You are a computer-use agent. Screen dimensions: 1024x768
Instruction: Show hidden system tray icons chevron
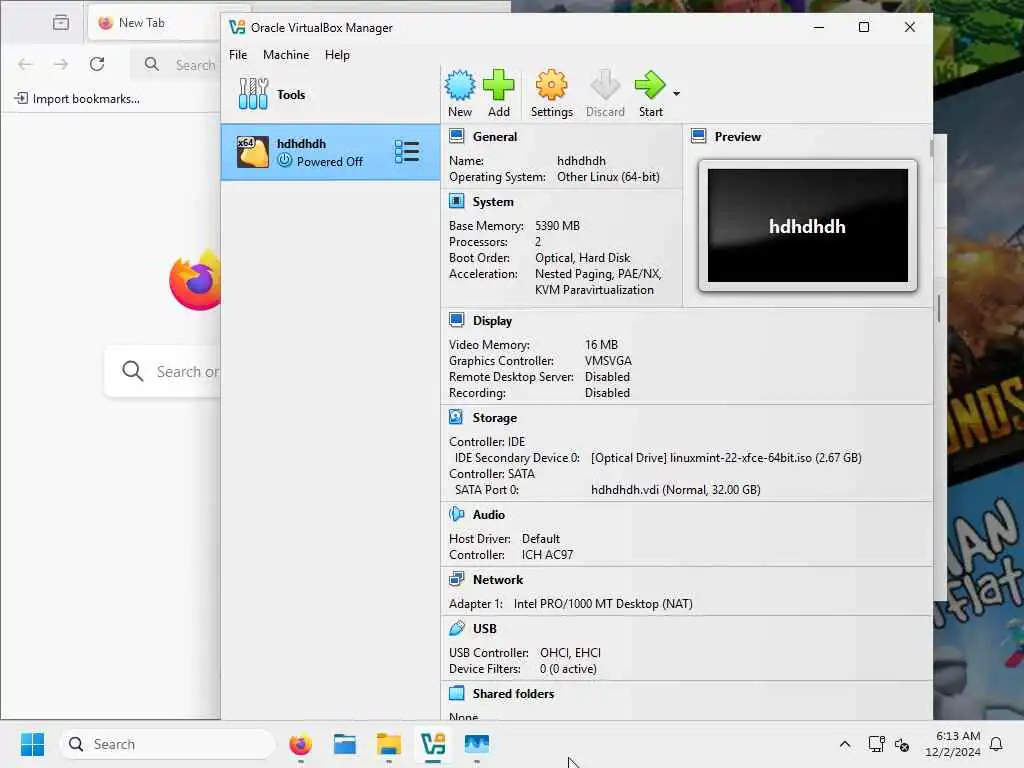[x=844, y=744]
